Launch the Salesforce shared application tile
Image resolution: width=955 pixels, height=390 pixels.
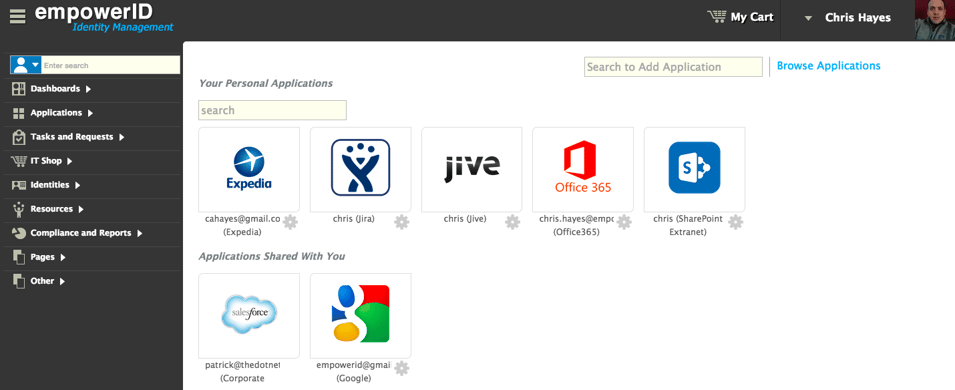(249, 316)
